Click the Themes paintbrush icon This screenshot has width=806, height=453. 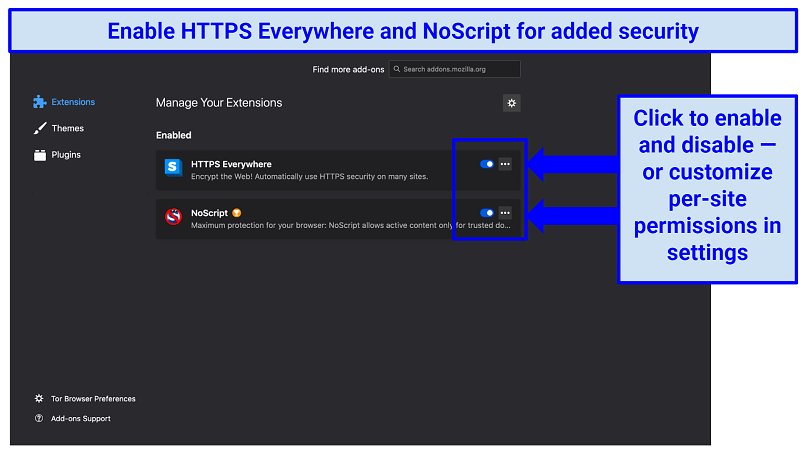coord(40,128)
